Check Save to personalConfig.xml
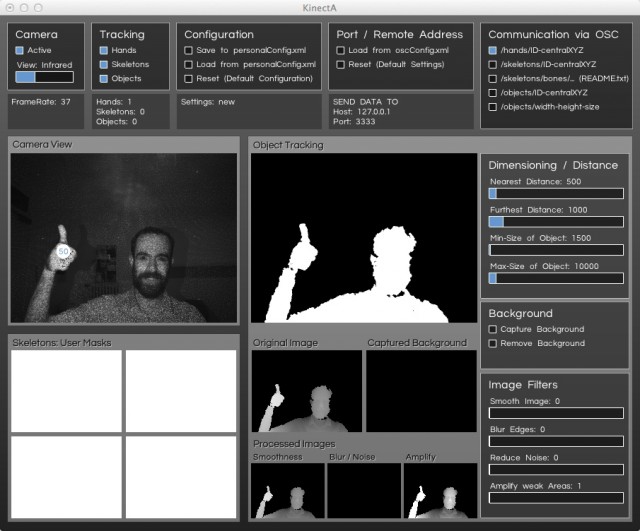 point(189,50)
